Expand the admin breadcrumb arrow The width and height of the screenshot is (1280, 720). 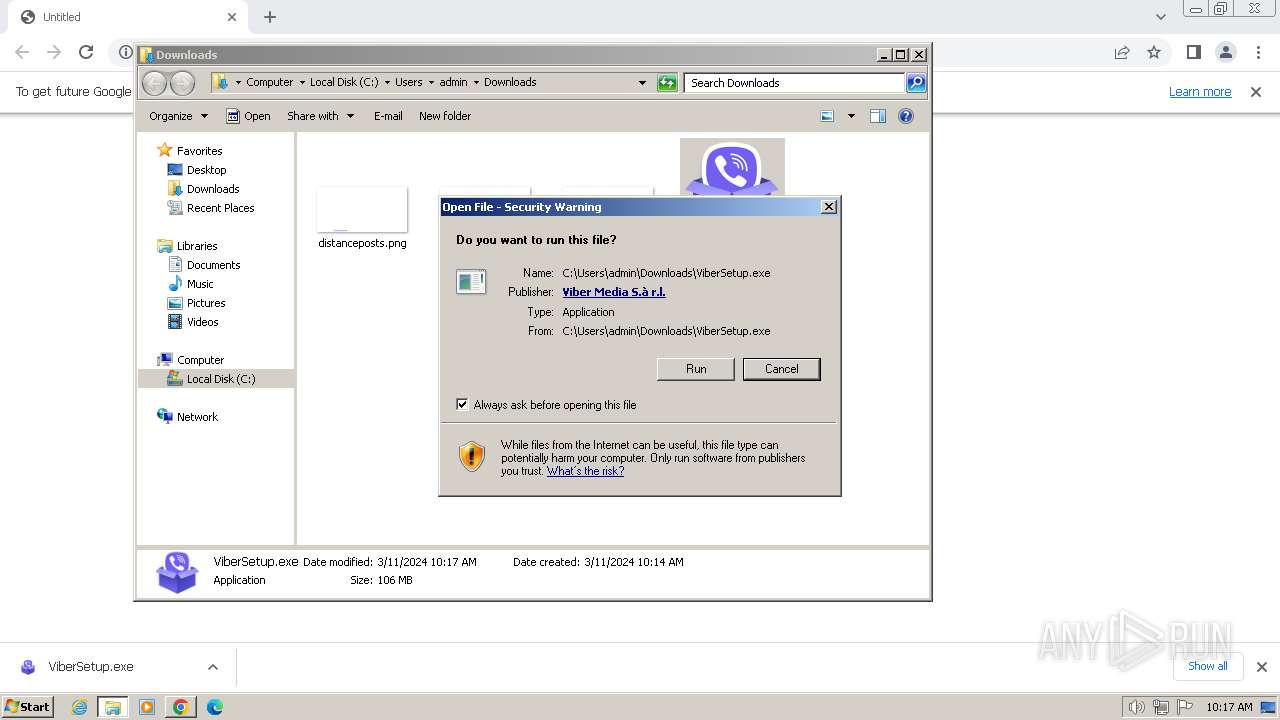tap(476, 83)
